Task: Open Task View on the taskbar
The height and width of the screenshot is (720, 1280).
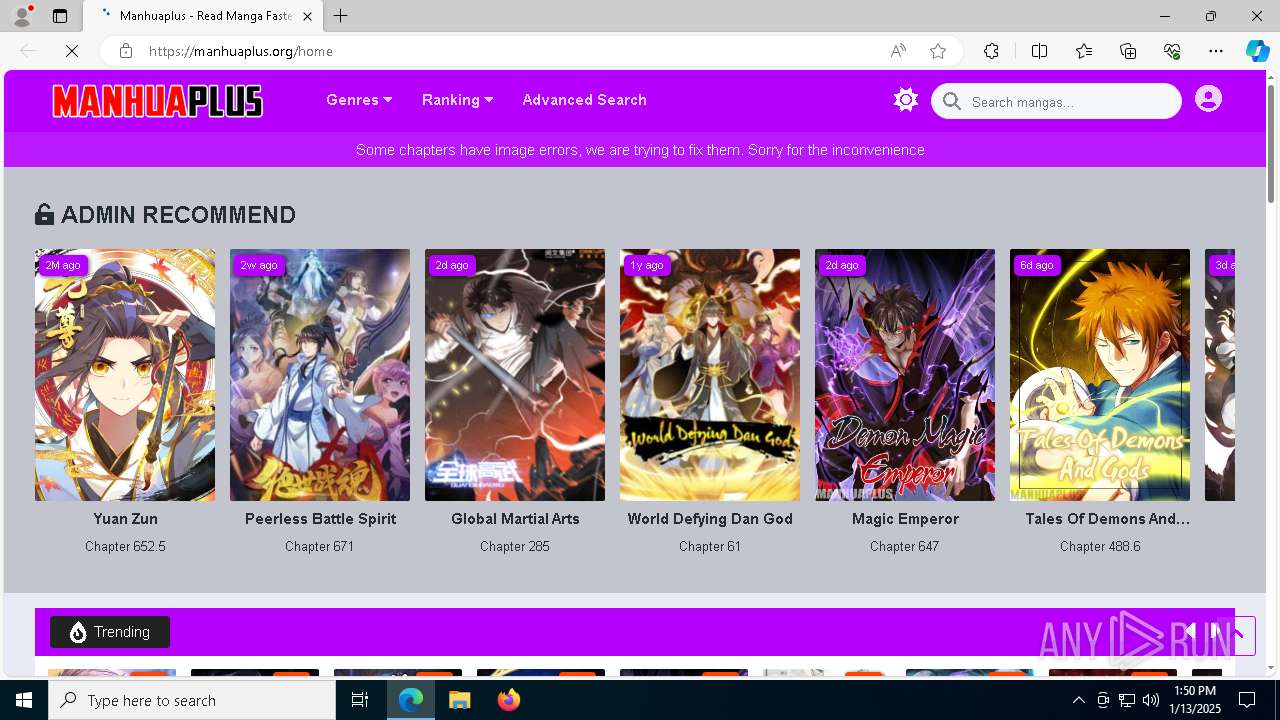Action: tap(360, 700)
